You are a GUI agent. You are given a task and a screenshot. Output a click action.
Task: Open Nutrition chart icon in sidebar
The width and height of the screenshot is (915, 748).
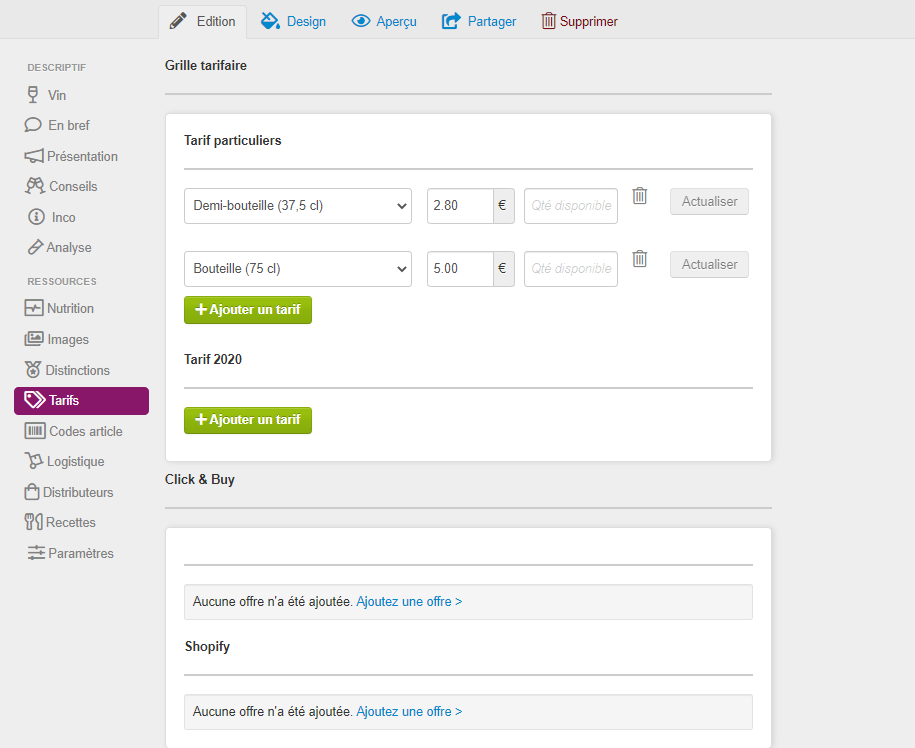(34, 307)
